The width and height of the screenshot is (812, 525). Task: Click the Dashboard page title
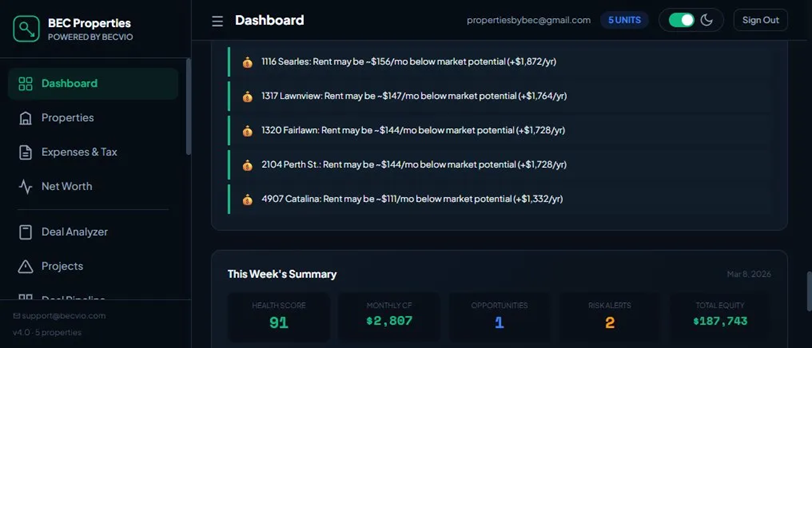tap(269, 20)
